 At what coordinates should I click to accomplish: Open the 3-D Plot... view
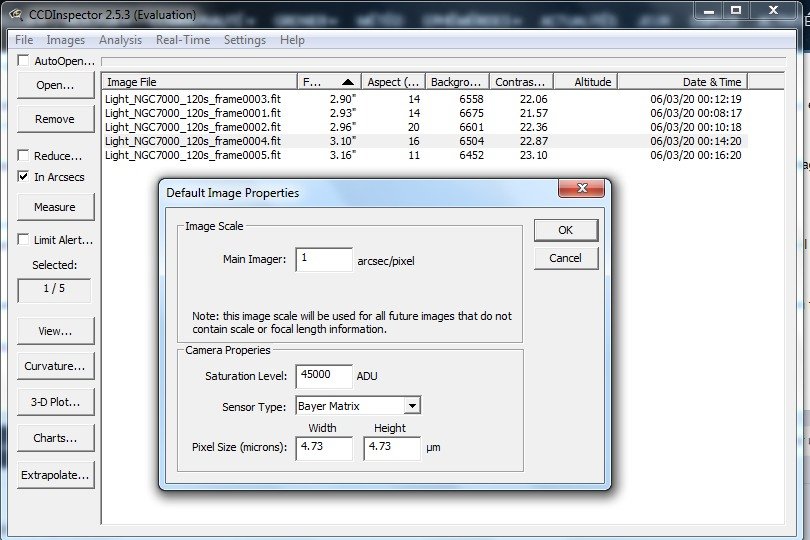(x=55, y=402)
